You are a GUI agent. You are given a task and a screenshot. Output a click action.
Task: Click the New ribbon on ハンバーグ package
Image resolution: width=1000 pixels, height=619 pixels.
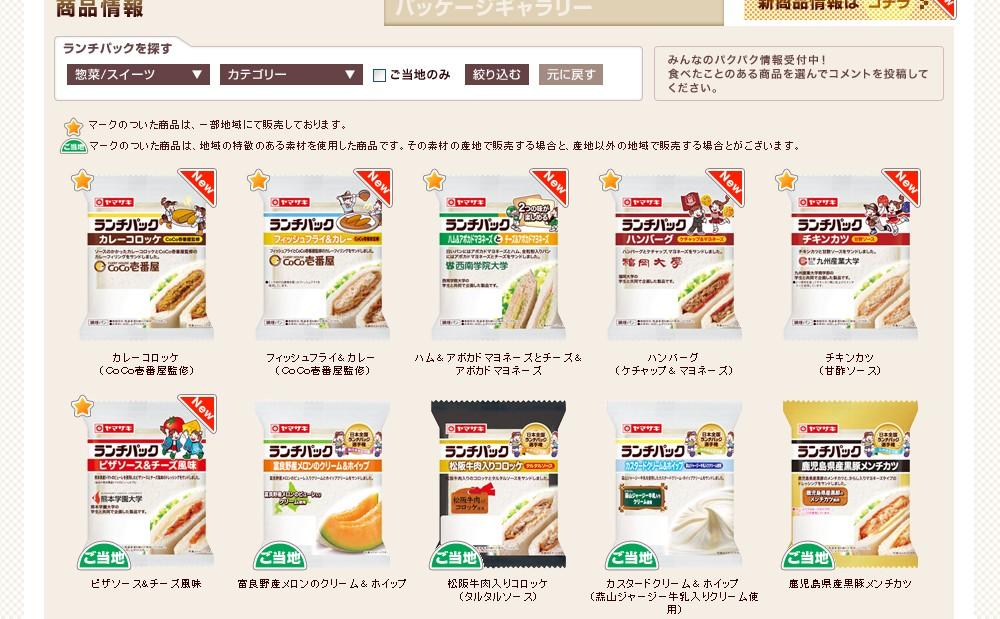727,186
